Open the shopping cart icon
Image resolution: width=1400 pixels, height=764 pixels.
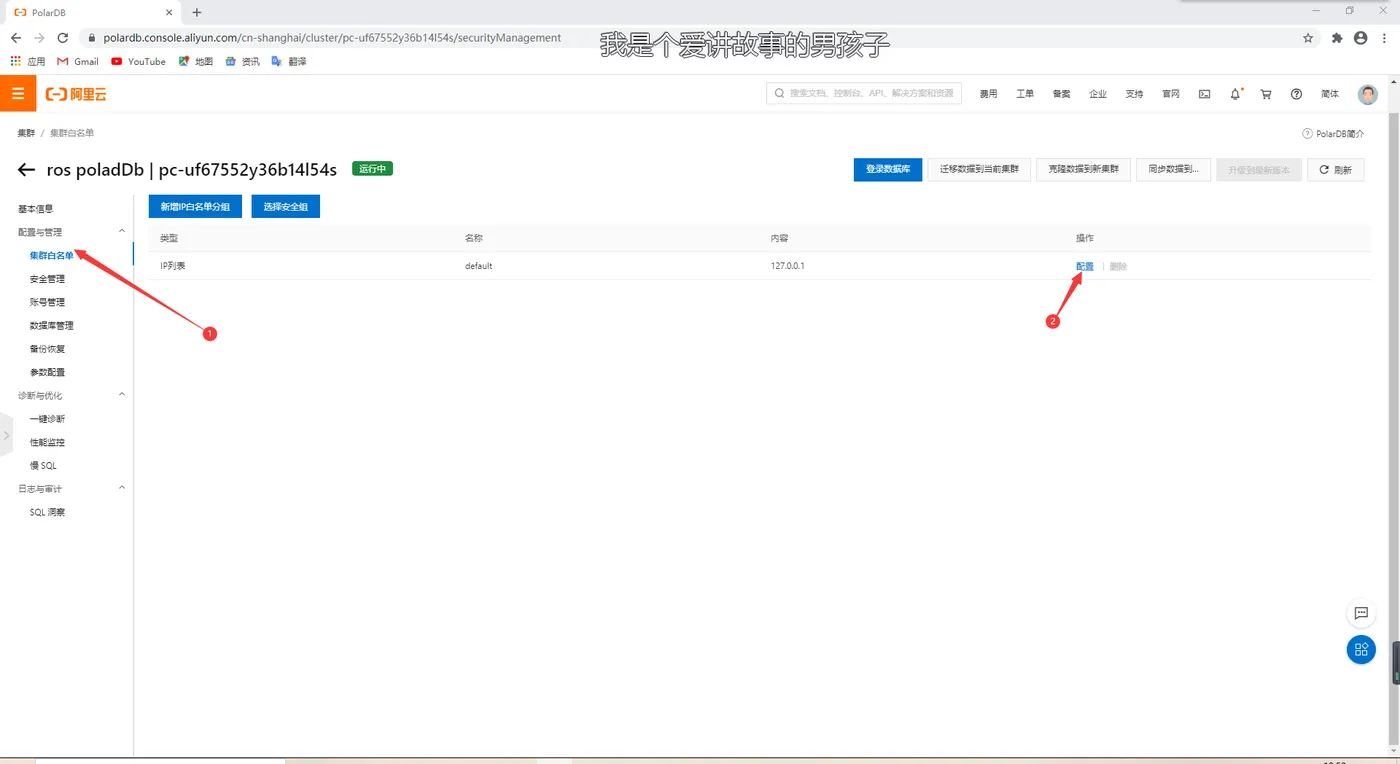(x=1266, y=94)
